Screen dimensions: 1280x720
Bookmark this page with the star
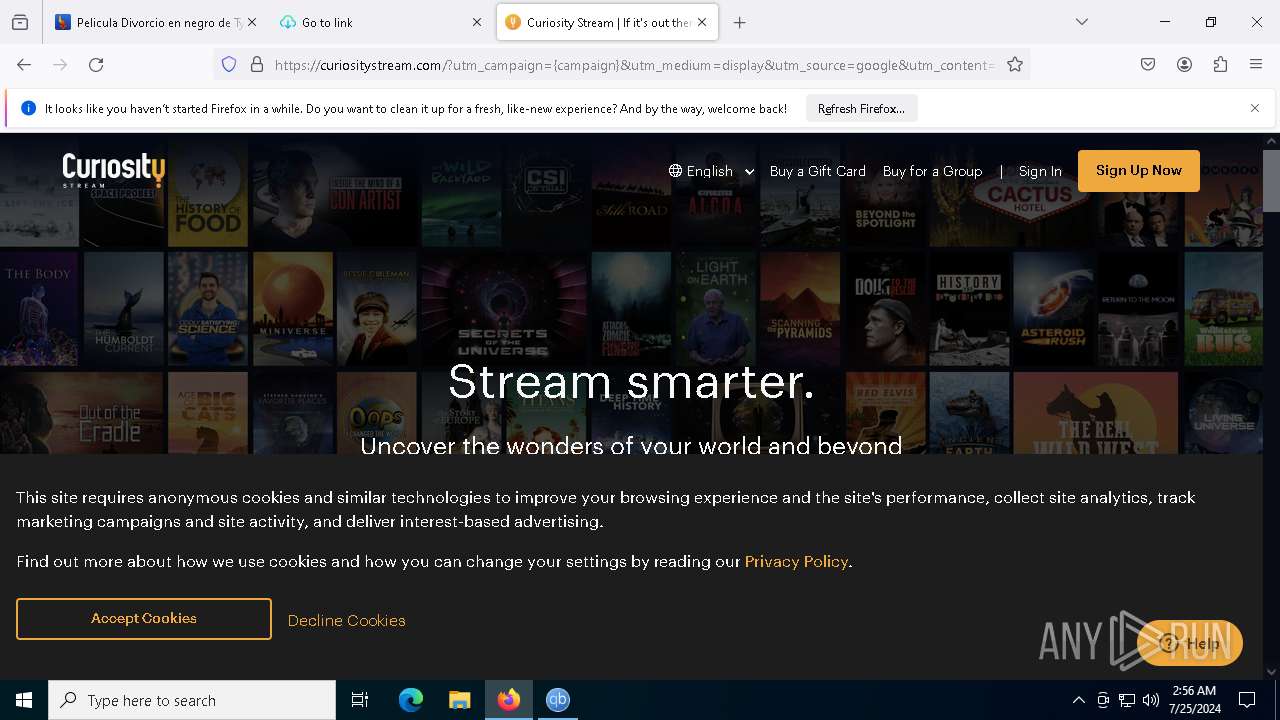pyautogui.click(x=1015, y=65)
